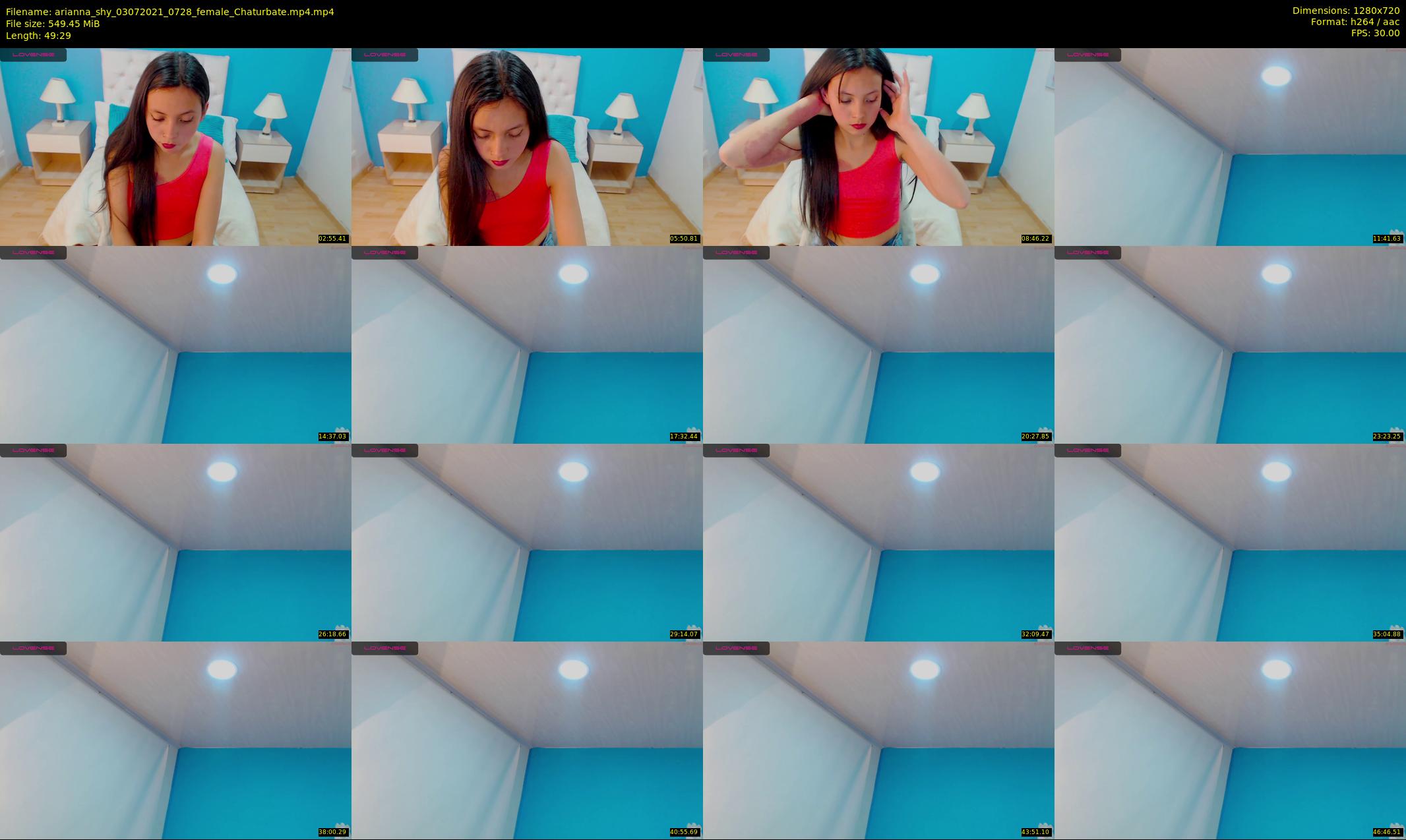Click the File size 549.45 MiB line
The height and width of the screenshot is (840, 1406).
pos(53,24)
